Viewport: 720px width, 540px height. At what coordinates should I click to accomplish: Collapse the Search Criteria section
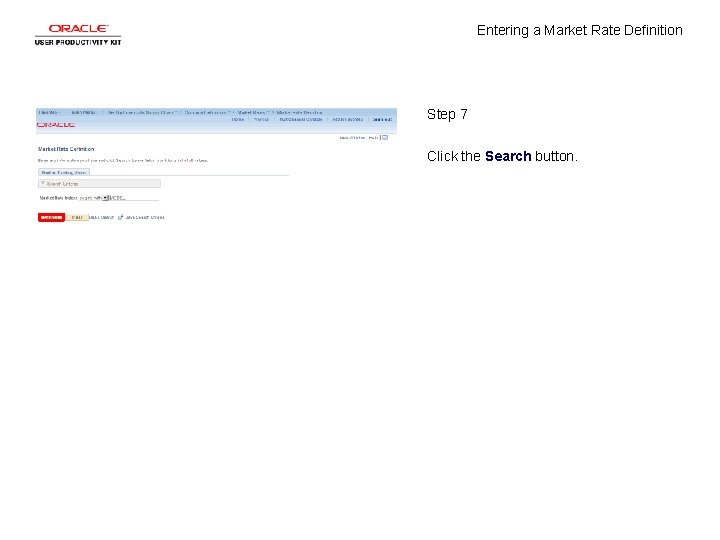pyautogui.click(x=43, y=183)
